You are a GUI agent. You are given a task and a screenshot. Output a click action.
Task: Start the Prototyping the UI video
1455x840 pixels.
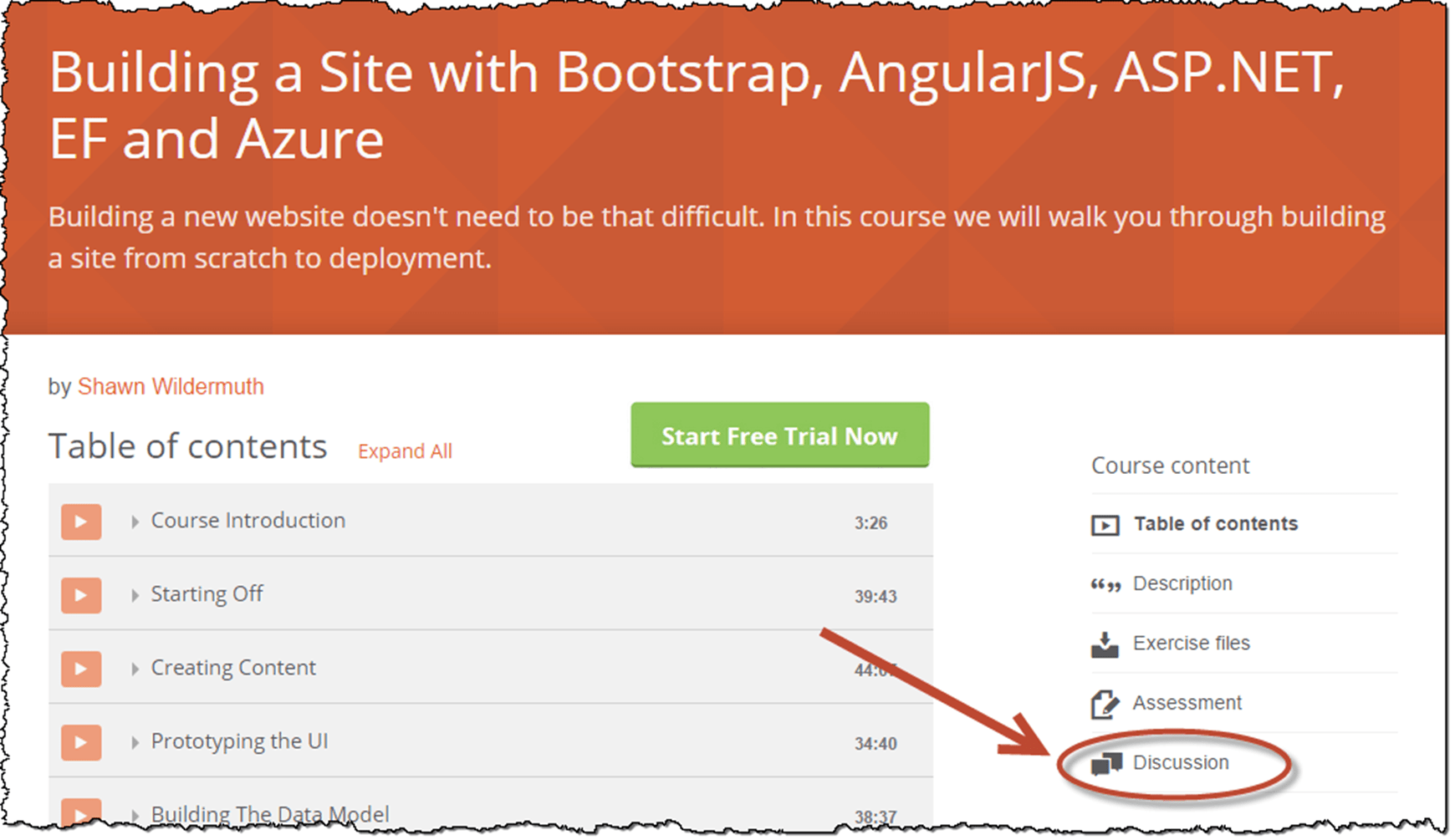point(81,742)
